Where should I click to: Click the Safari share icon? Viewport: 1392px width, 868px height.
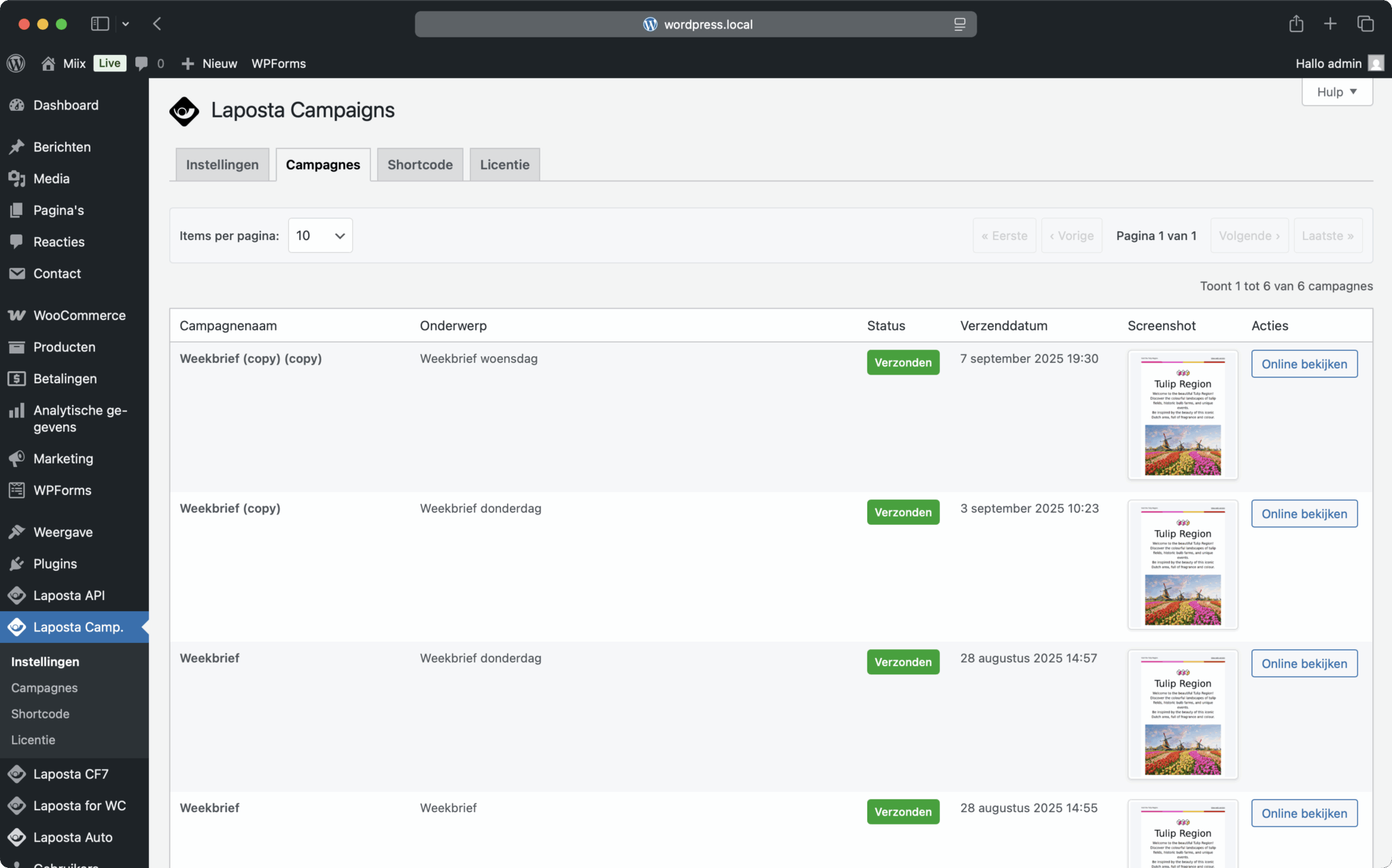(x=1296, y=24)
